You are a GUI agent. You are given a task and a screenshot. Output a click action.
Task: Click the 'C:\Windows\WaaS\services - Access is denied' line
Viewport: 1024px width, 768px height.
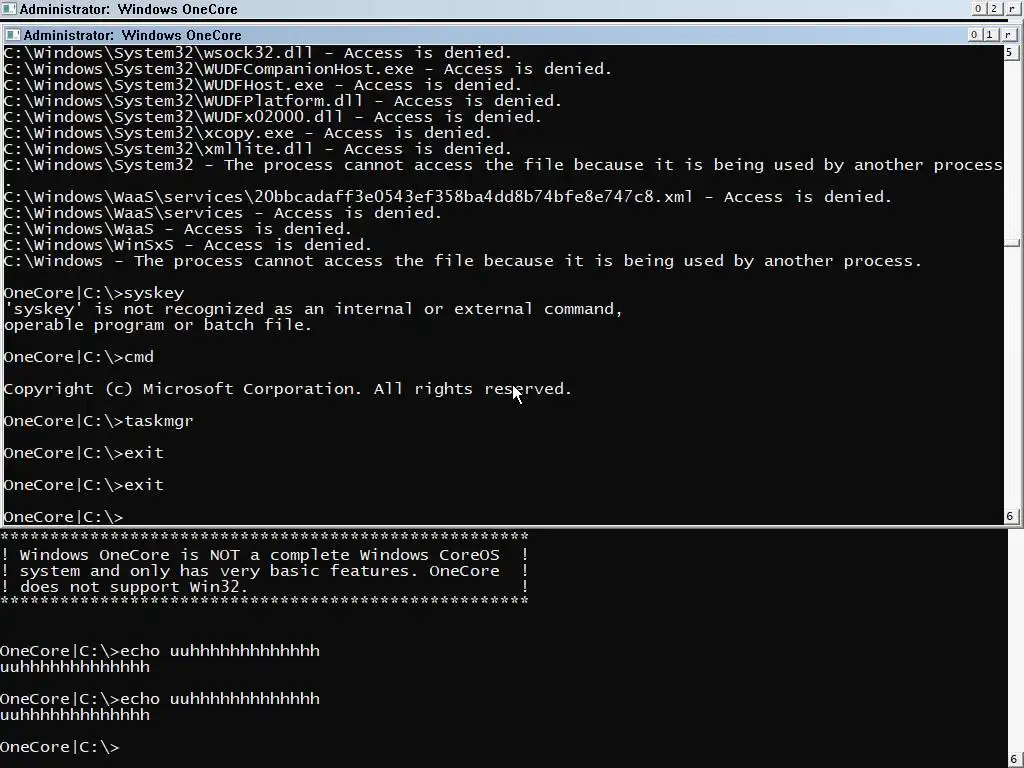(x=223, y=213)
